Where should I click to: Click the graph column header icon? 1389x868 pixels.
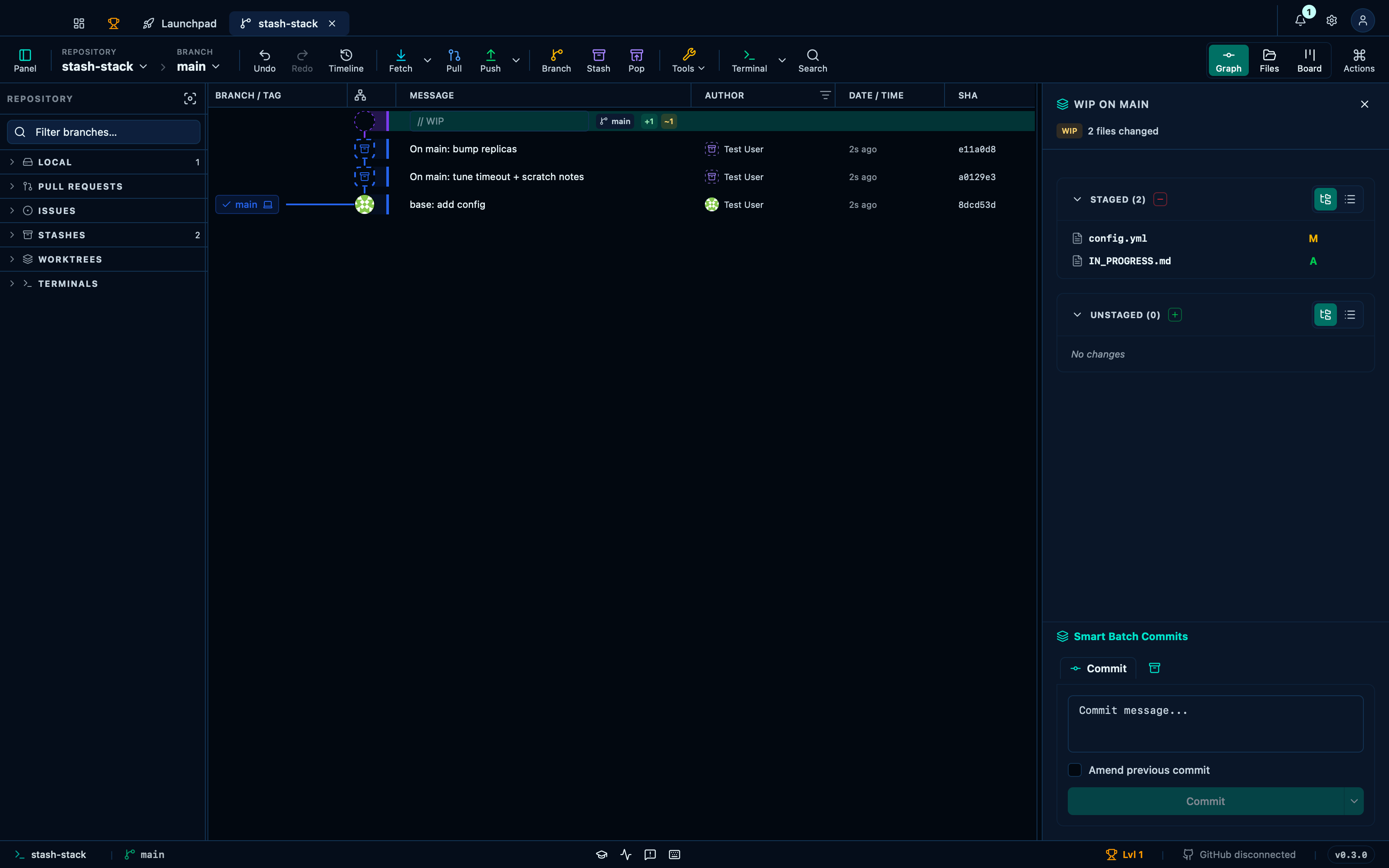(x=360, y=95)
